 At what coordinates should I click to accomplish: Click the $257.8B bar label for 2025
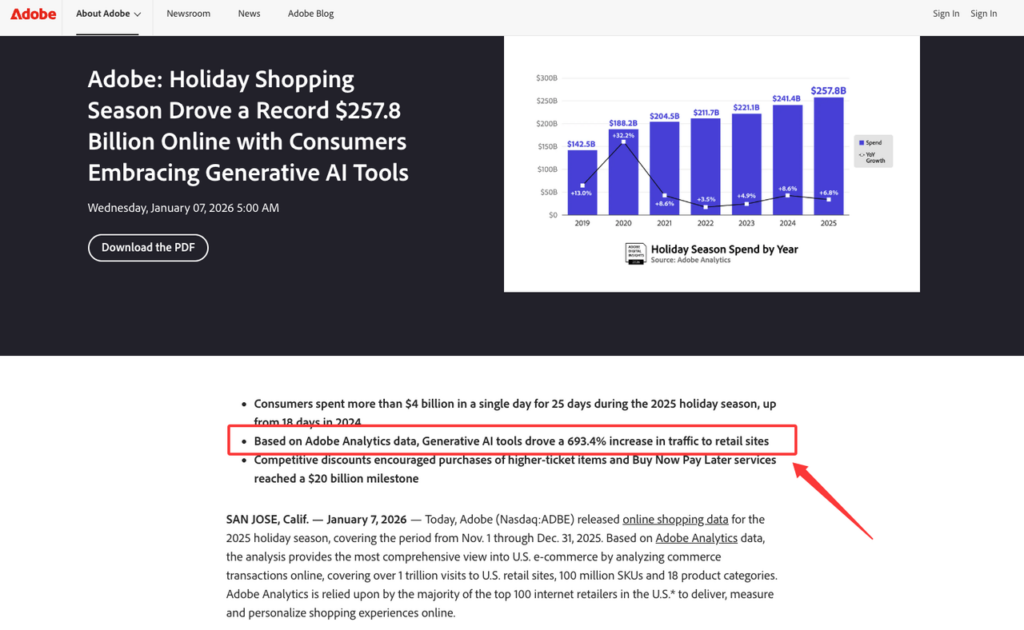[x=828, y=91]
